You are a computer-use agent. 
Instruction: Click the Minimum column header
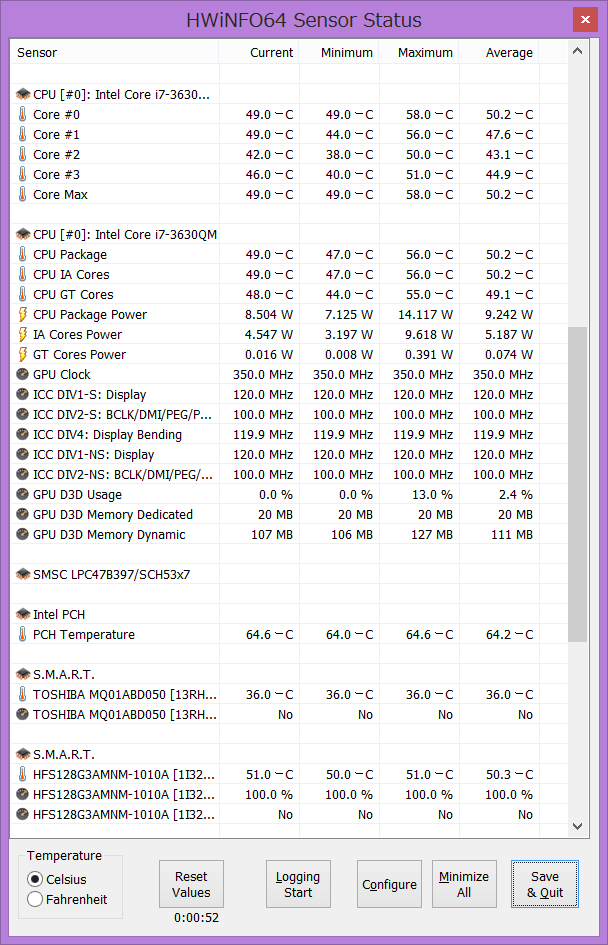pos(339,52)
